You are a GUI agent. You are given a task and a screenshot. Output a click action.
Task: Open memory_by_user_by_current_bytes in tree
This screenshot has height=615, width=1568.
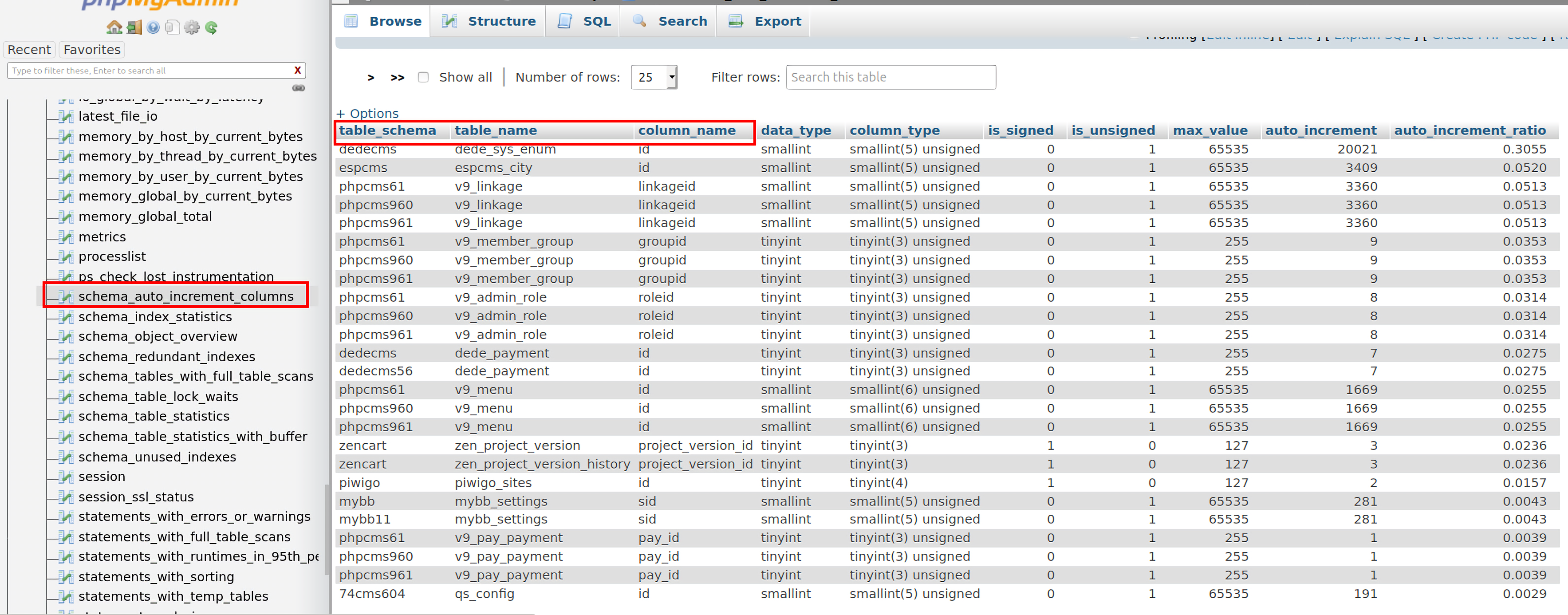(190, 177)
